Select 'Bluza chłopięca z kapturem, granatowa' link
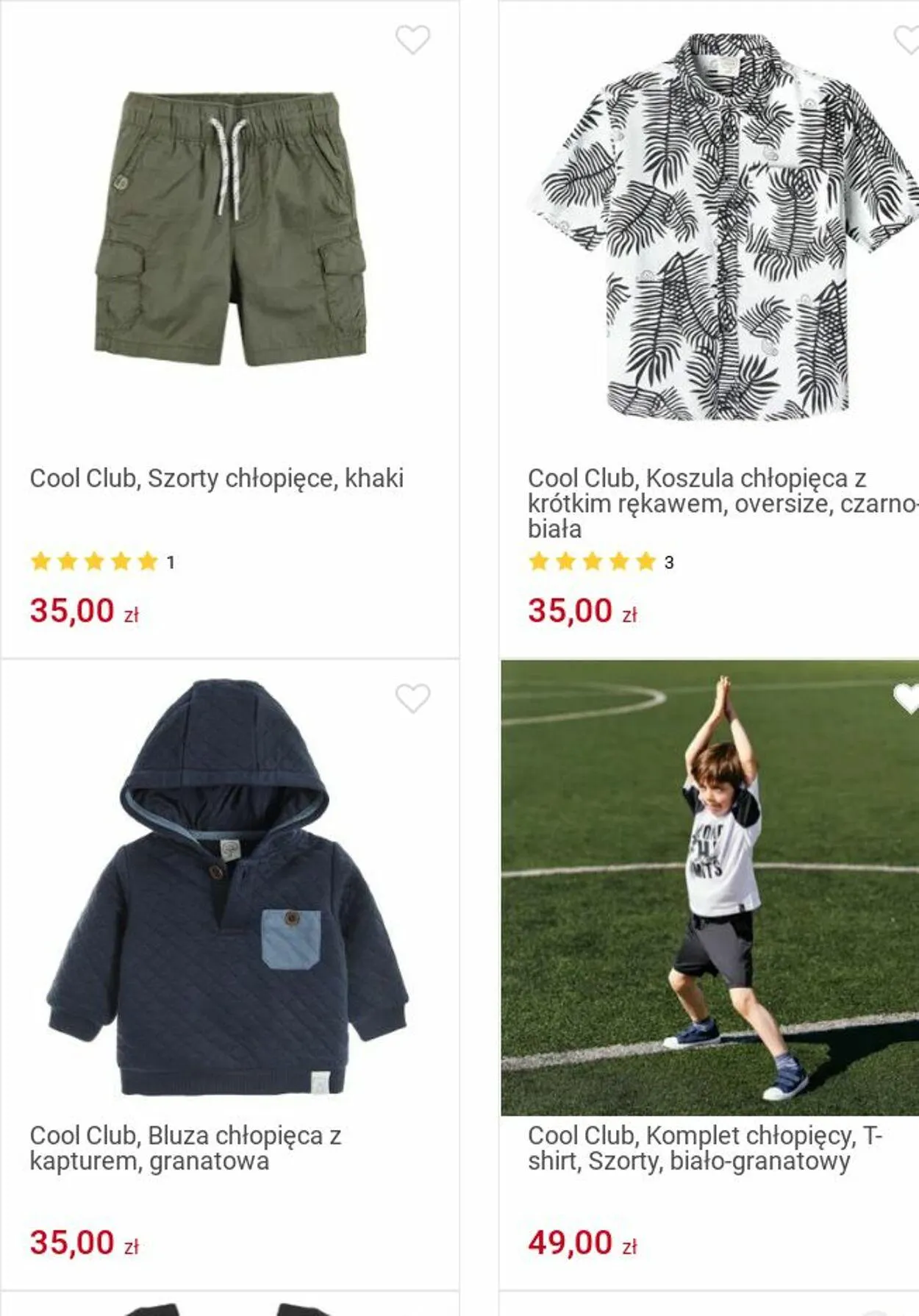 pos(185,1148)
